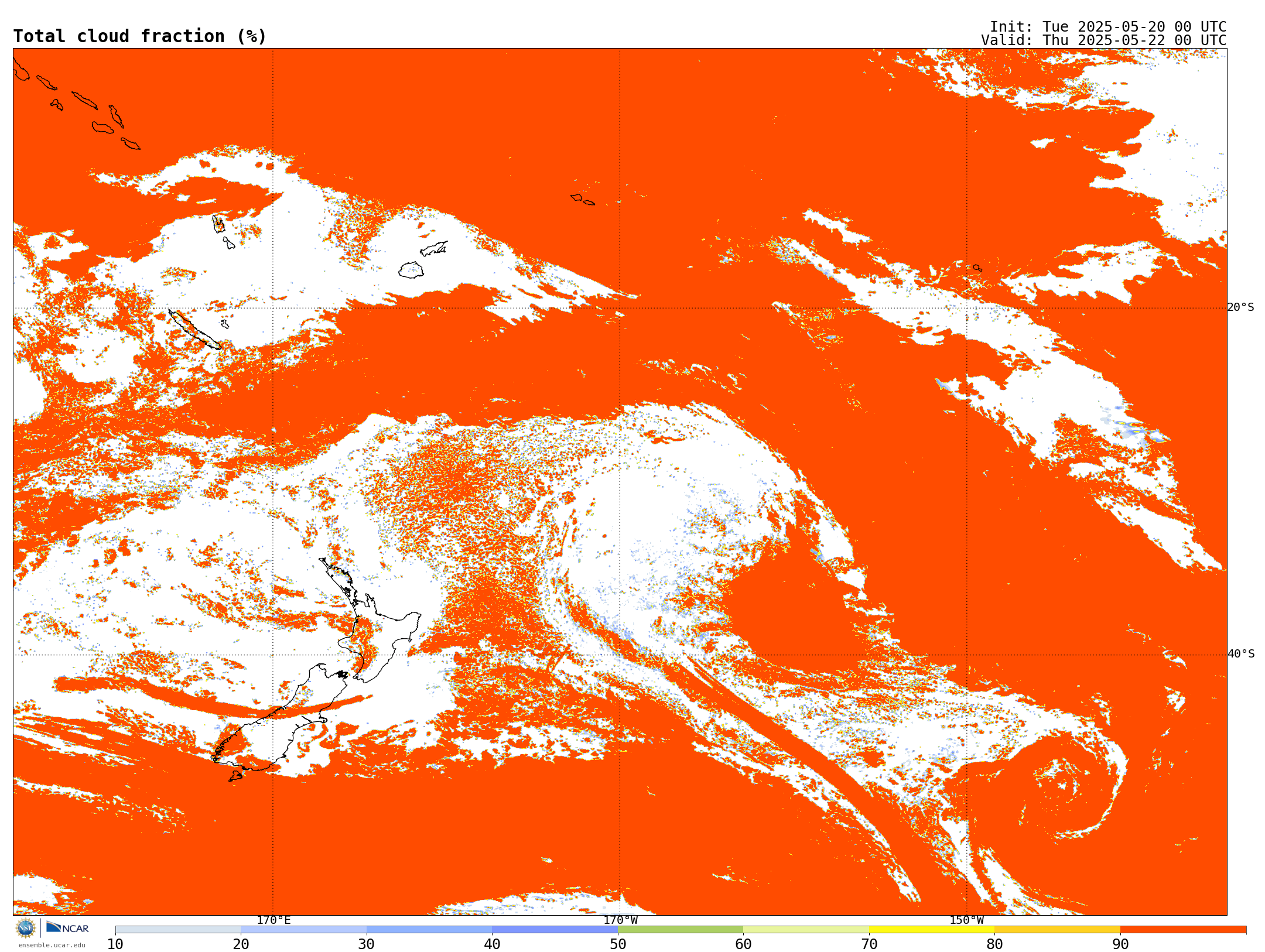Click the 40–50 periwinkle colorbar segment
The image size is (1265, 952).
(555, 930)
